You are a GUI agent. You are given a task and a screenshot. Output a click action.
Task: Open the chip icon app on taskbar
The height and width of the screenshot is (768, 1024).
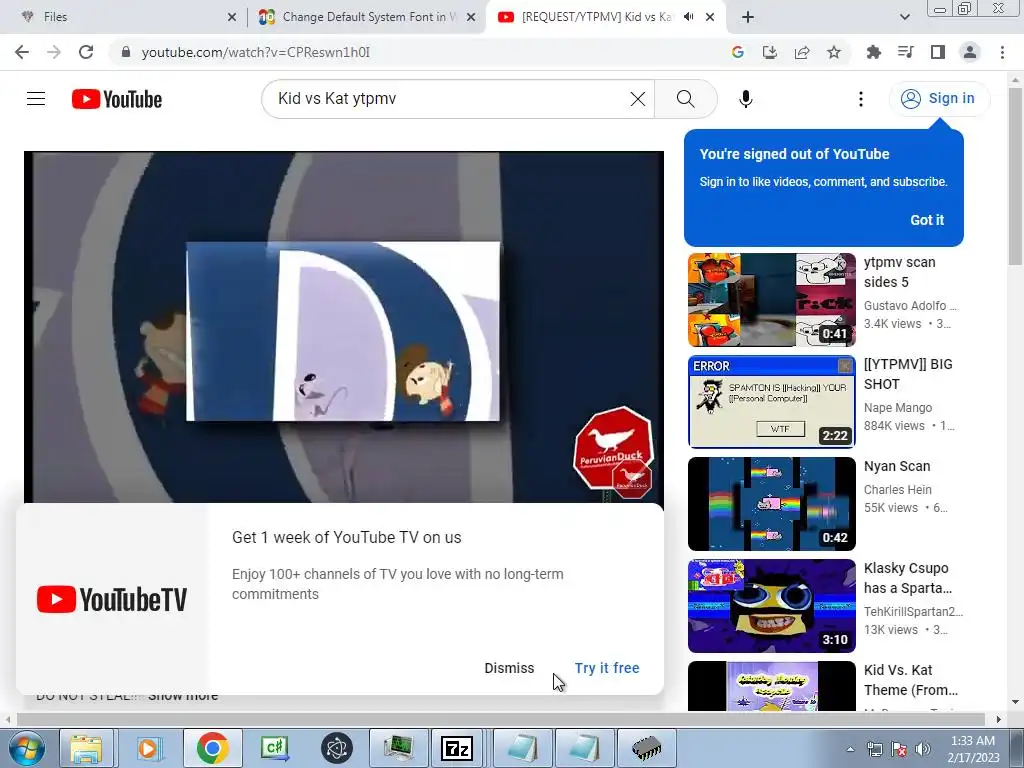(x=647, y=748)
